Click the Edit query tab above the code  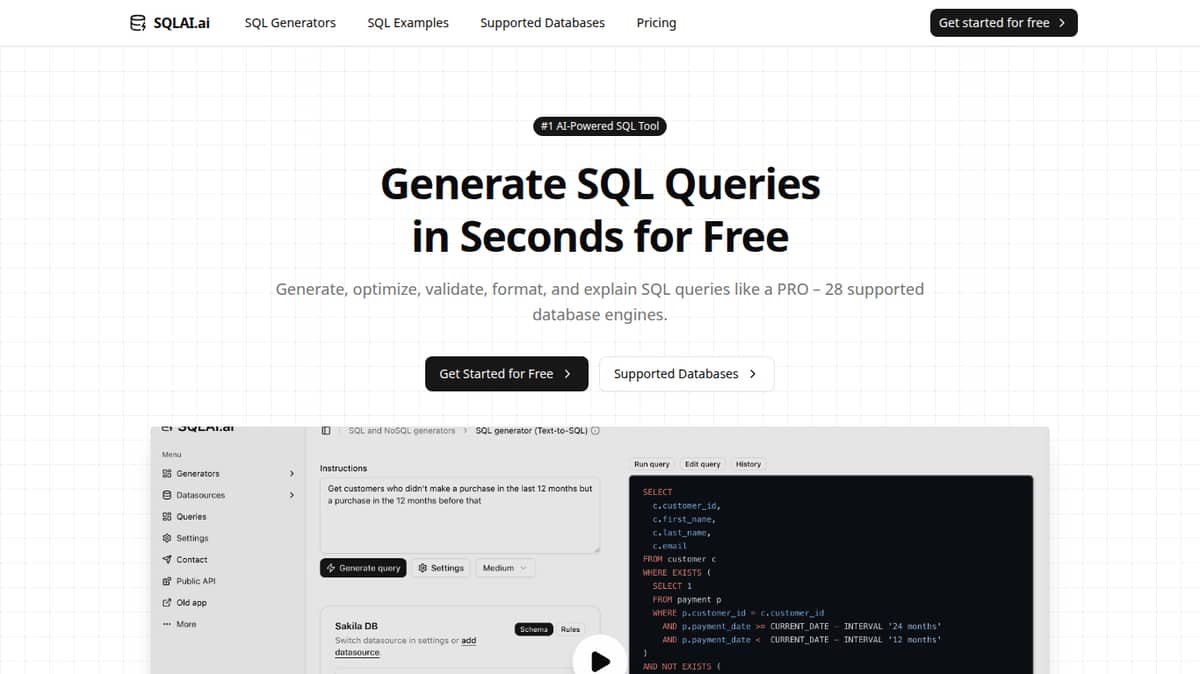point(703,464)
